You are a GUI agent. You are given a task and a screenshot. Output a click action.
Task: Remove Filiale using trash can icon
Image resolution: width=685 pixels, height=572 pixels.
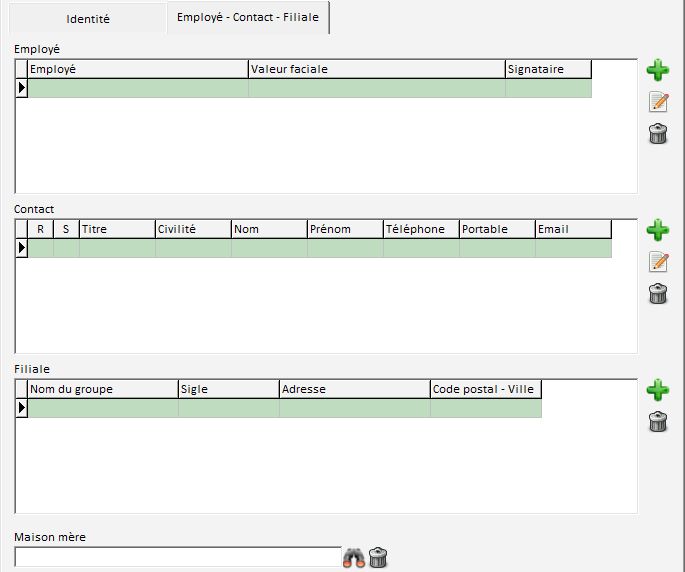tap(657, 422)
